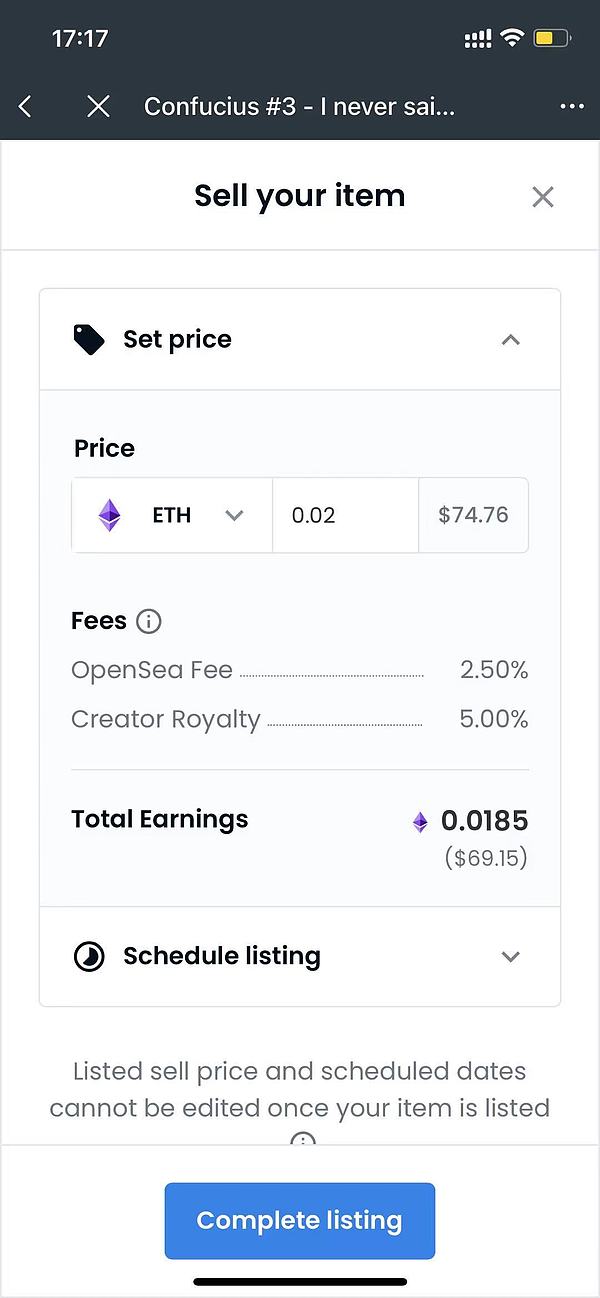
Task: Show the Fees info tooltip icon
Action: click(x=148, y=621)
